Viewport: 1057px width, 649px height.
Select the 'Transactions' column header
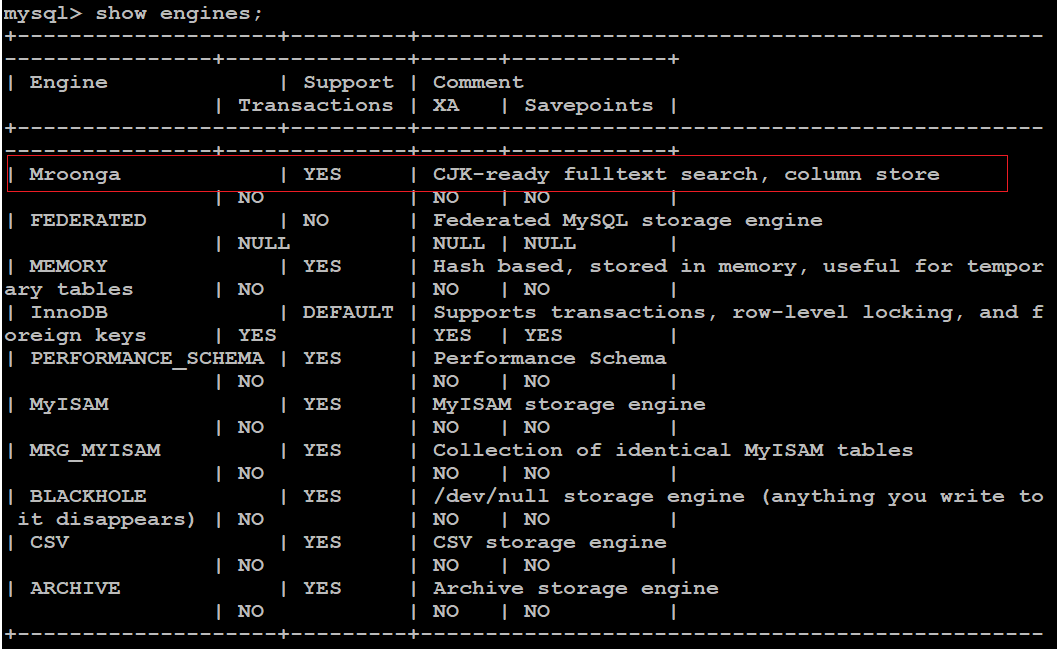[315, 105]
